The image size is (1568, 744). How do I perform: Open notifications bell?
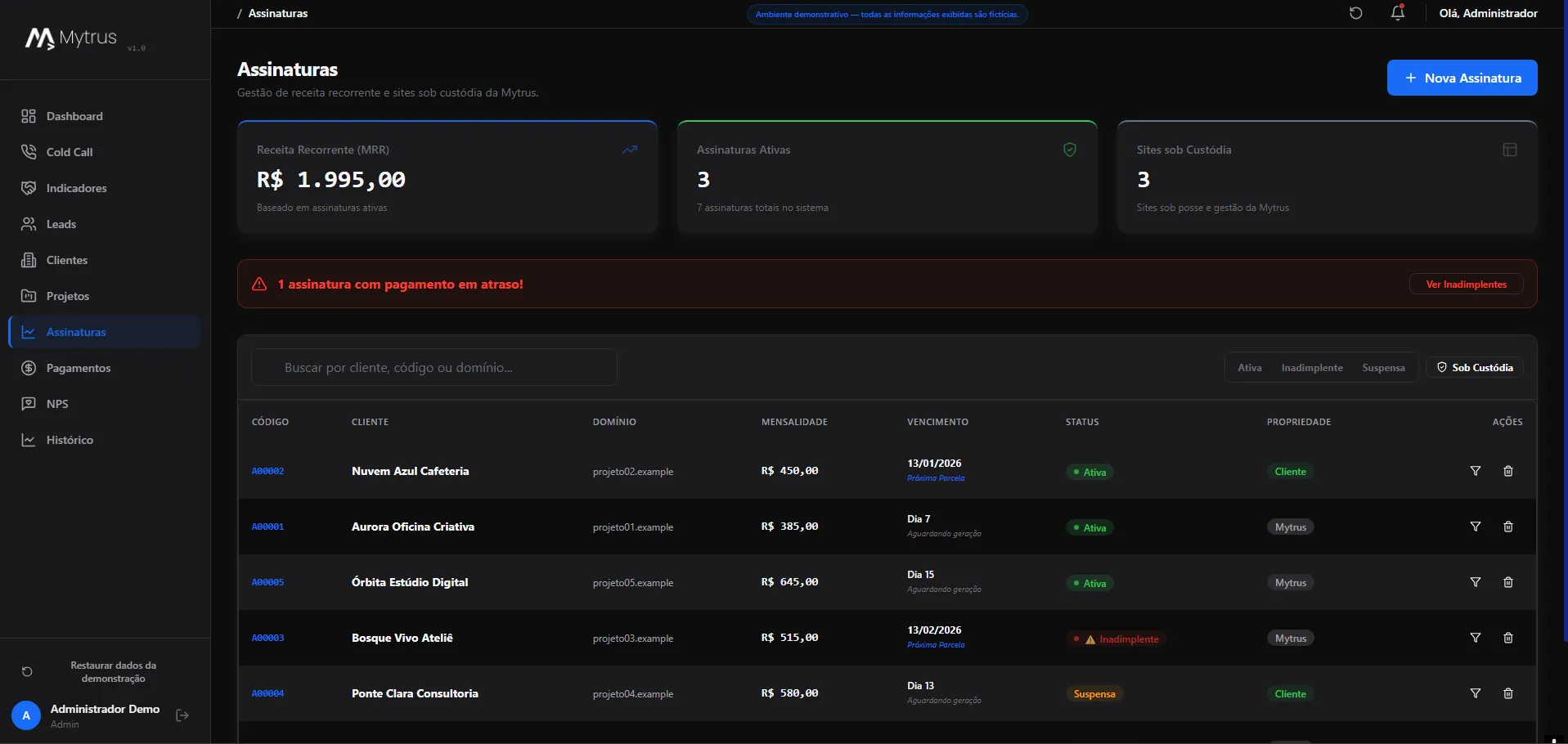[1398, 13]
